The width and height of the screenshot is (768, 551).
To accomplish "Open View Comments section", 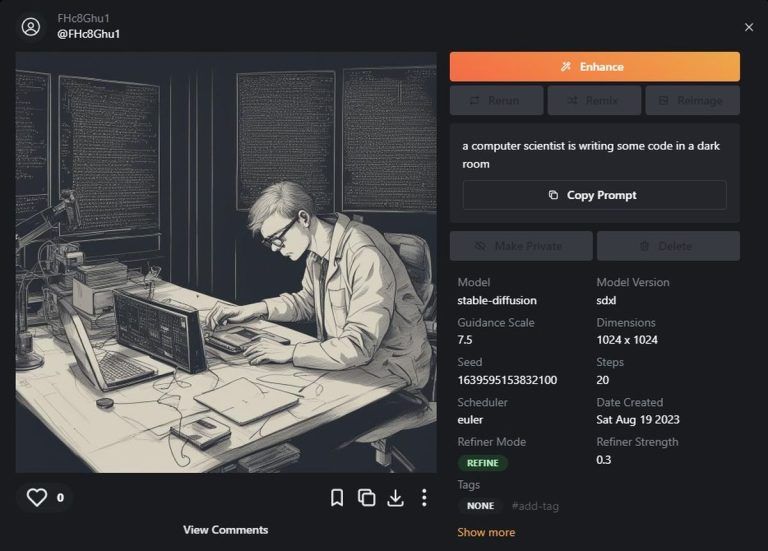I will (x=225, y=530).
